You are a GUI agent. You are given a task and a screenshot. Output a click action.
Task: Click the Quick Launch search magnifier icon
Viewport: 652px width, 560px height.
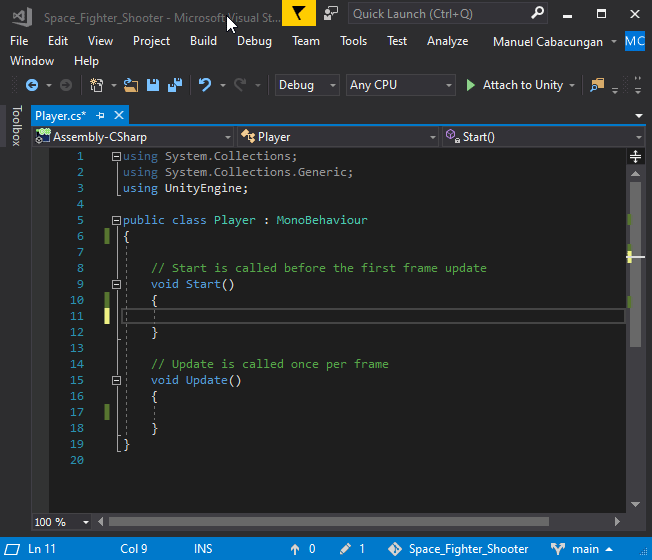pyautogui.click(x=538, y=14)
